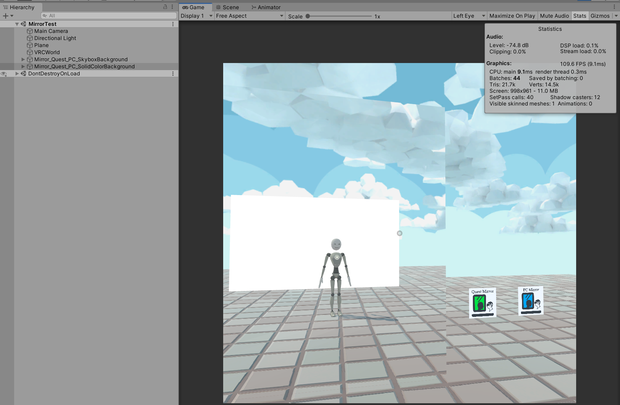
Task: Select the Main Camera cube icon
Action: pyautogui.click(x=30, y=31)
